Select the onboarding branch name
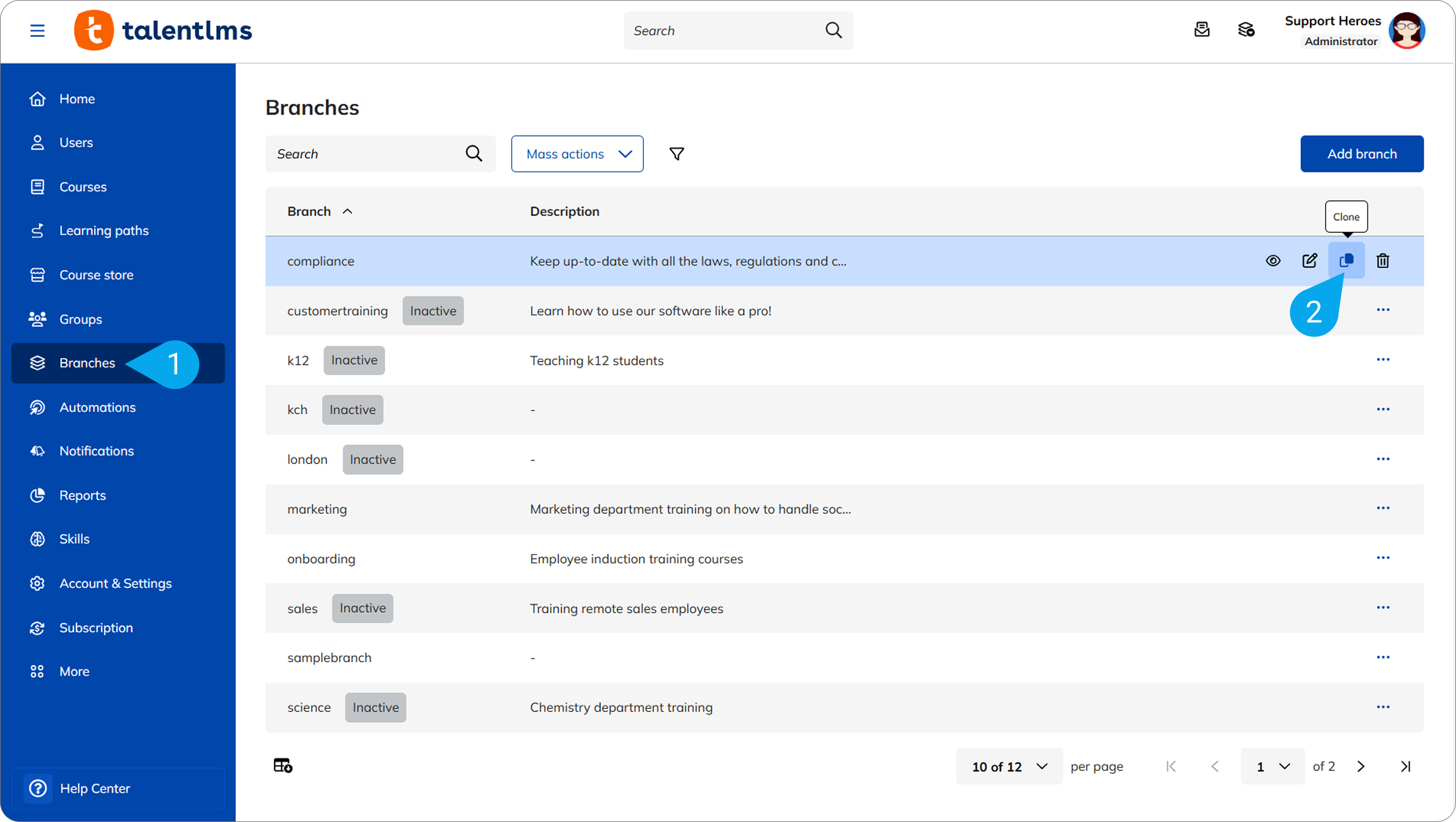Viewport: 1456px width, 822px height. [321, 559]
